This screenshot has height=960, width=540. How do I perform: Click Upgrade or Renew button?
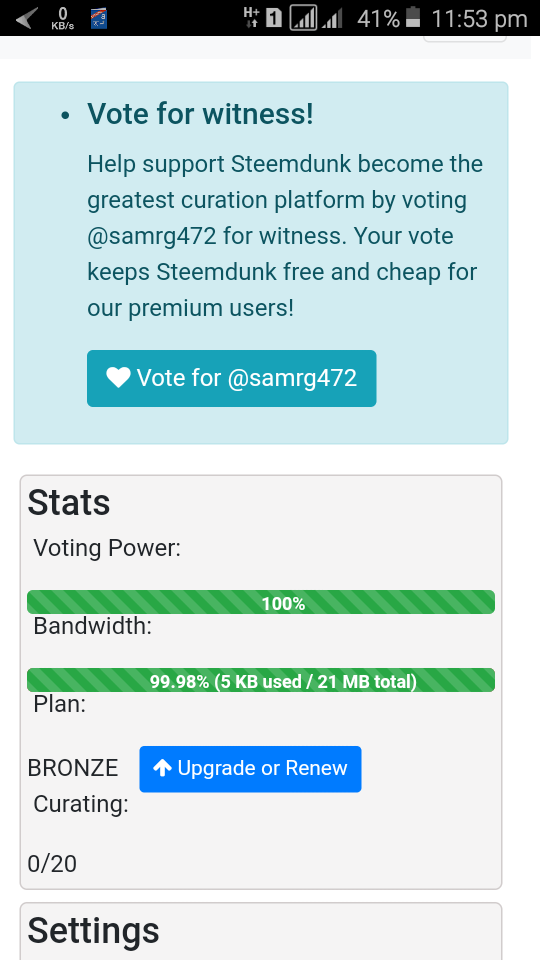(250, 769)
